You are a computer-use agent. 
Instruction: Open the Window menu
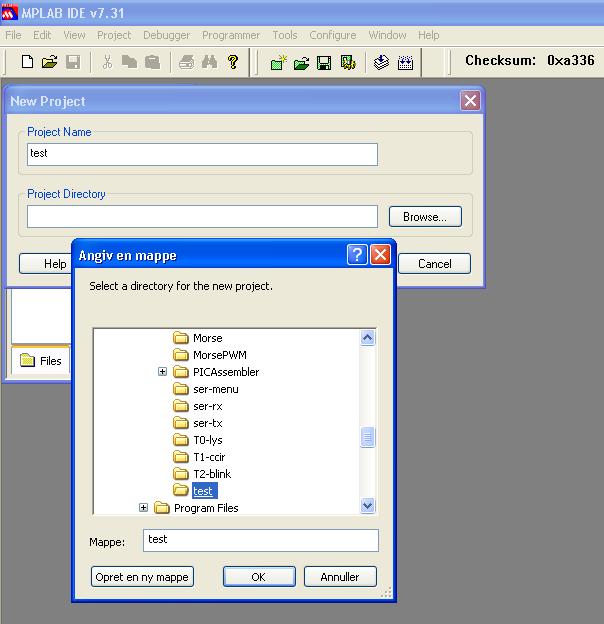[387, 35]
